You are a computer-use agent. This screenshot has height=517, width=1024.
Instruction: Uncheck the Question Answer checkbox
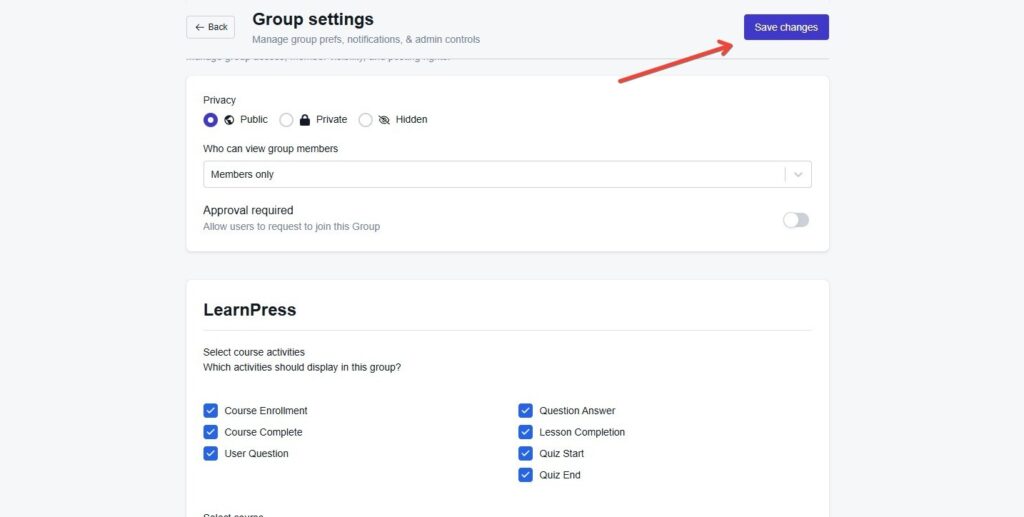coord(526,411)
